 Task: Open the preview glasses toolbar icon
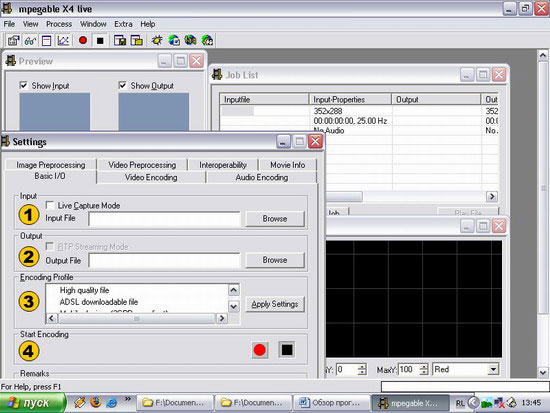[30, 41]
